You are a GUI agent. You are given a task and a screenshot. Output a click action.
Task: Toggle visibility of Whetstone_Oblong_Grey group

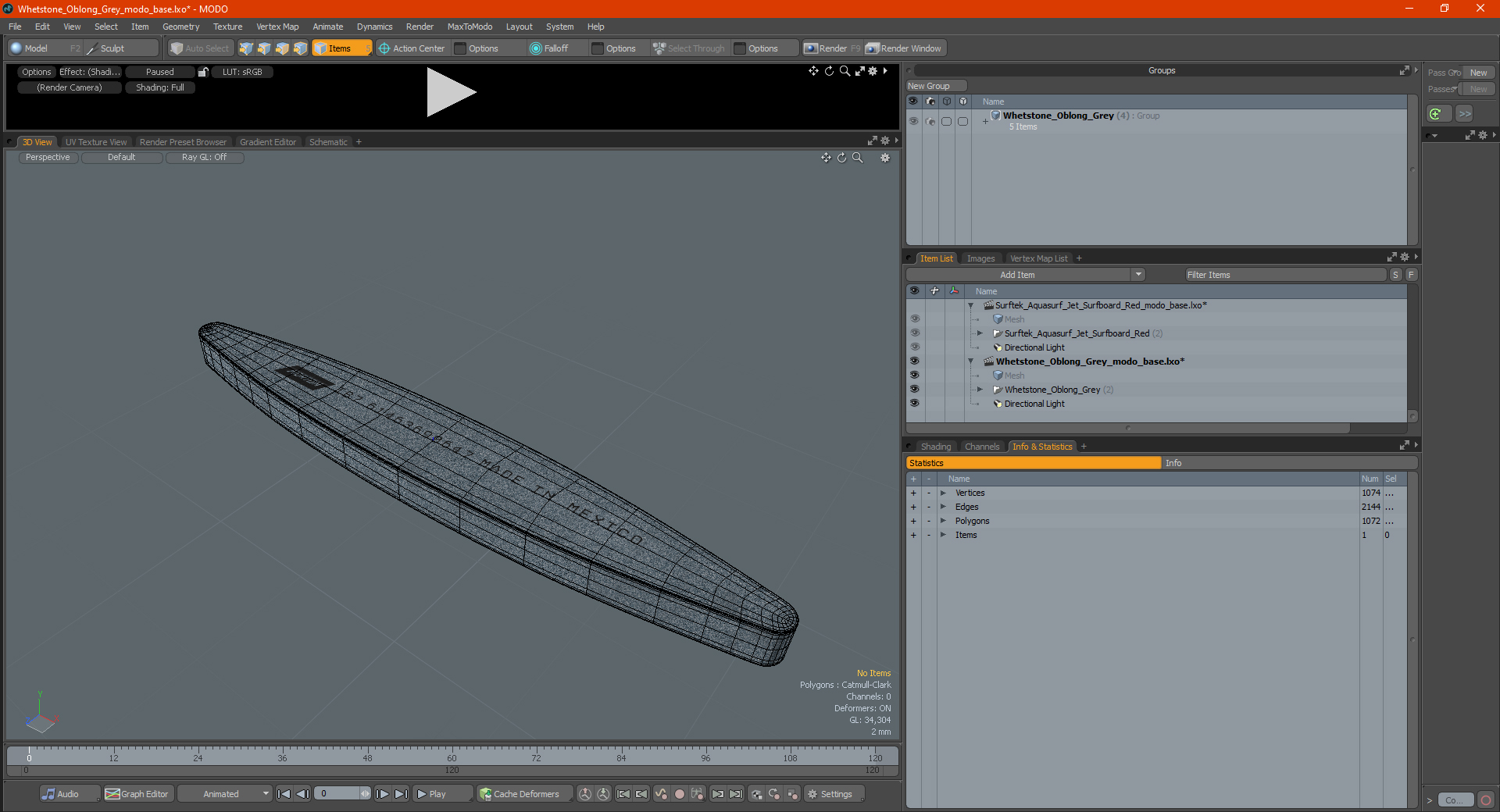point(913,121)
